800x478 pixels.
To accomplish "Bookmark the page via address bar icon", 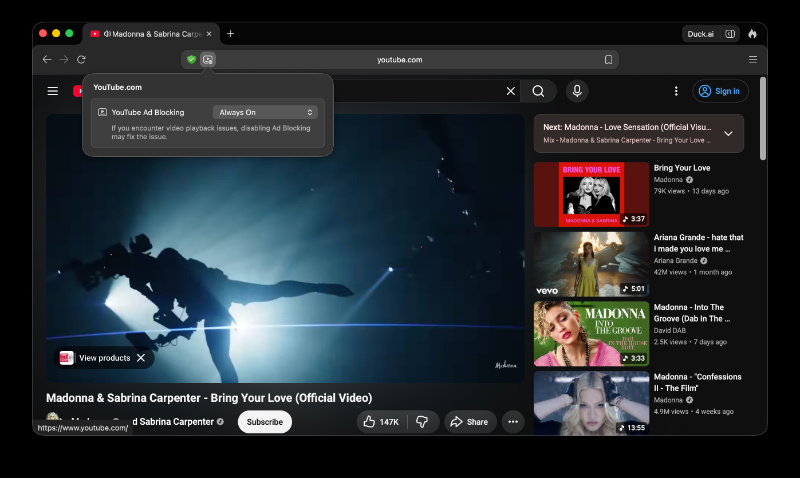I will coord(608,60).
